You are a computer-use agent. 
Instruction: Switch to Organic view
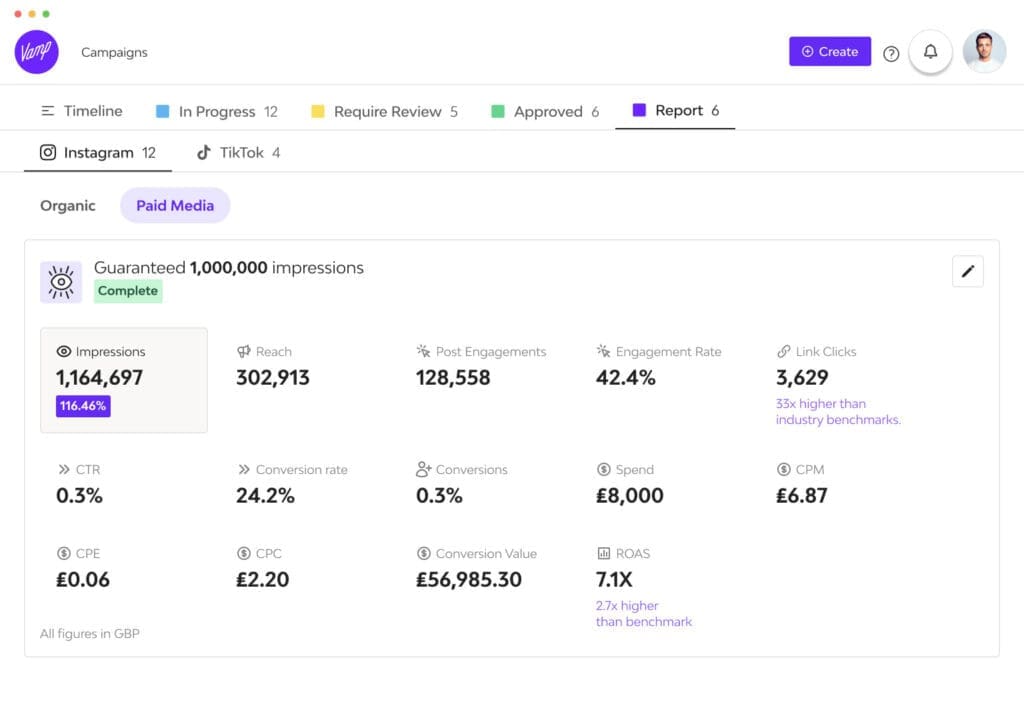(68, 206)
